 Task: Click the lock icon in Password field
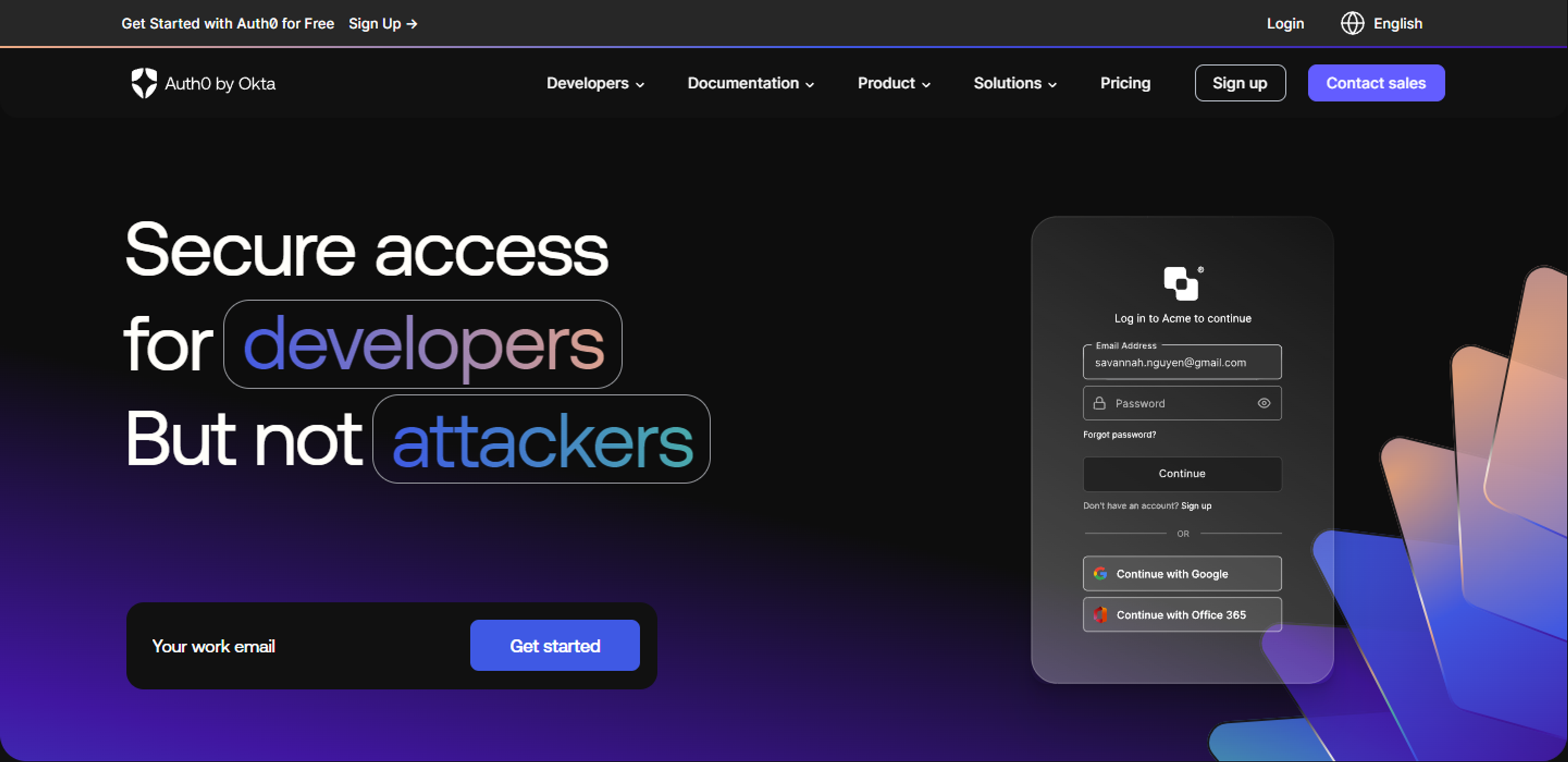click(1099, 403)
